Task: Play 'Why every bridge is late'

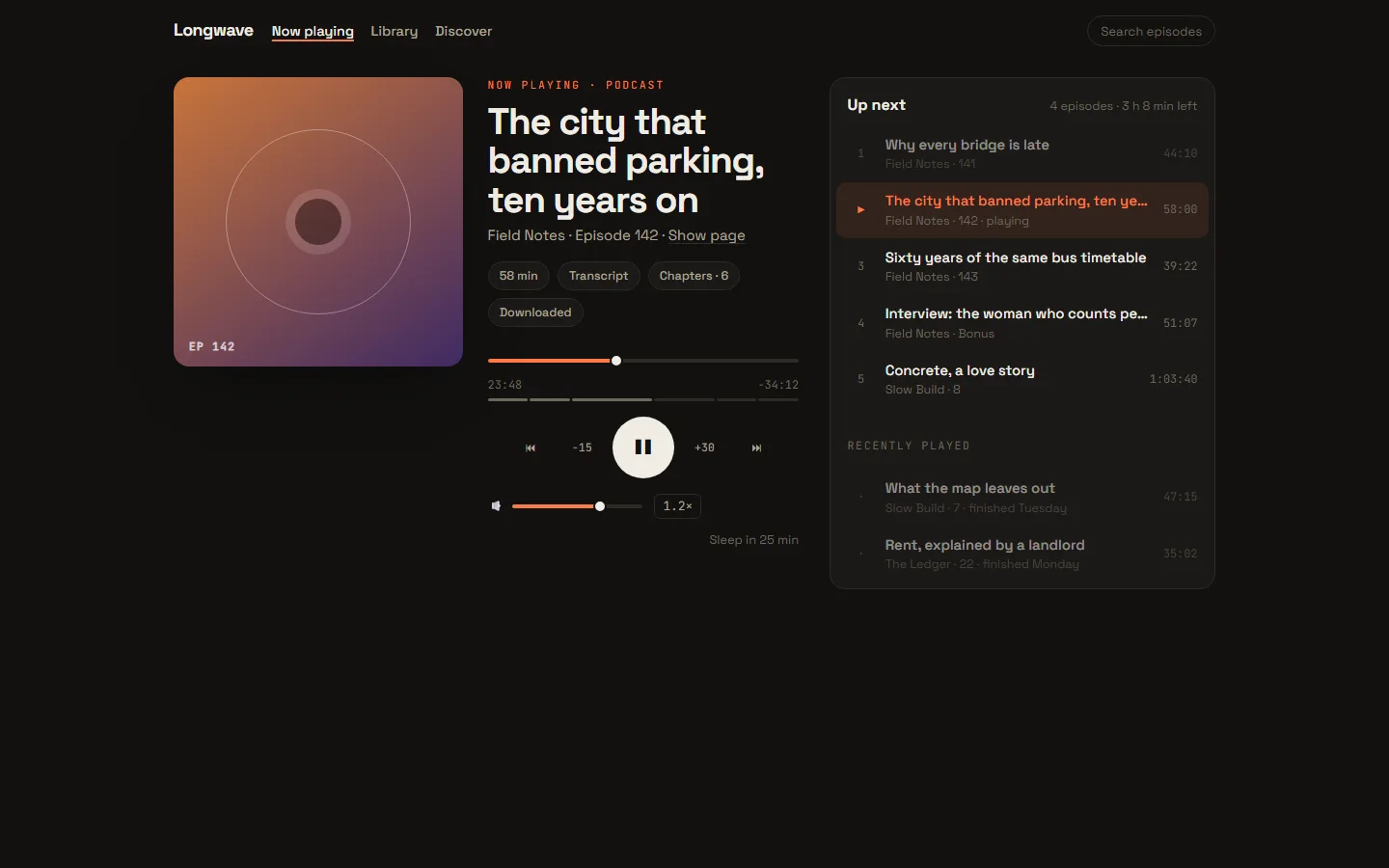Action: (1022, 153)
